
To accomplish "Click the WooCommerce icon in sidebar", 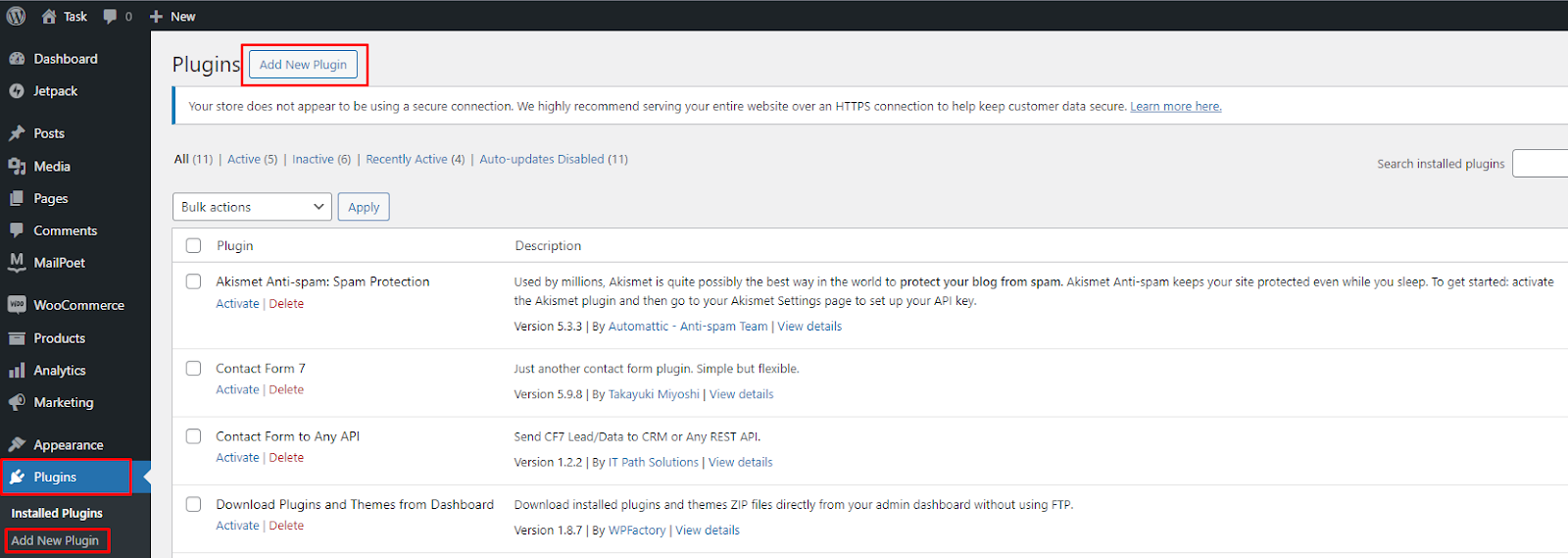I will [17, 305].
